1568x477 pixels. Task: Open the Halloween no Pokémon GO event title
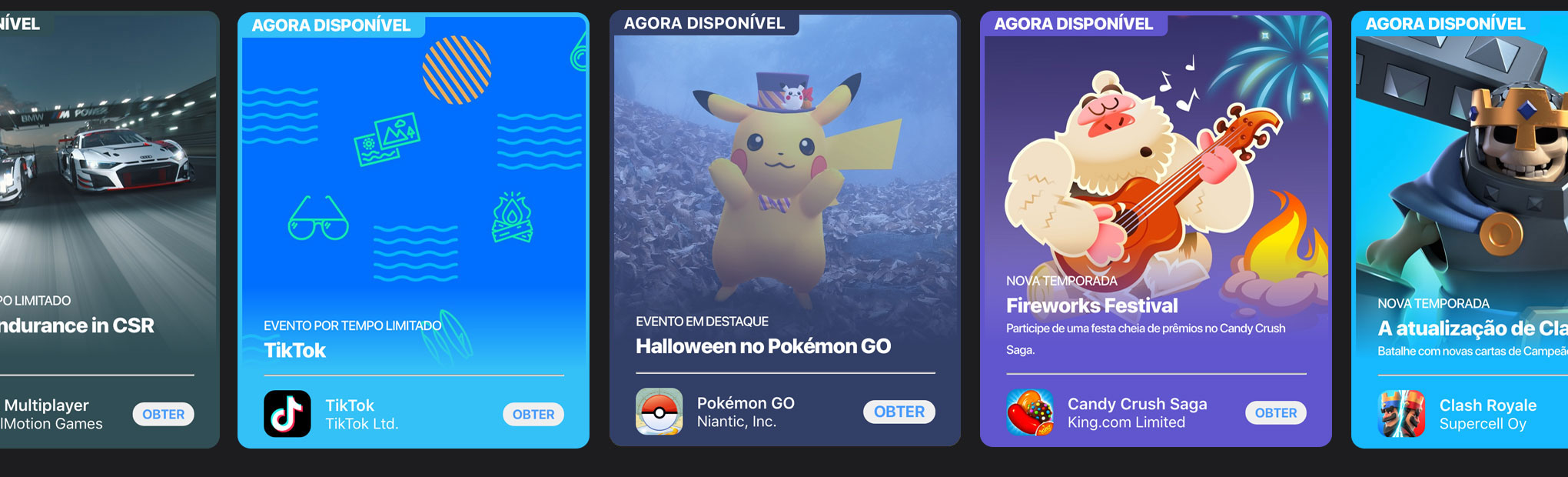point(763,346)
